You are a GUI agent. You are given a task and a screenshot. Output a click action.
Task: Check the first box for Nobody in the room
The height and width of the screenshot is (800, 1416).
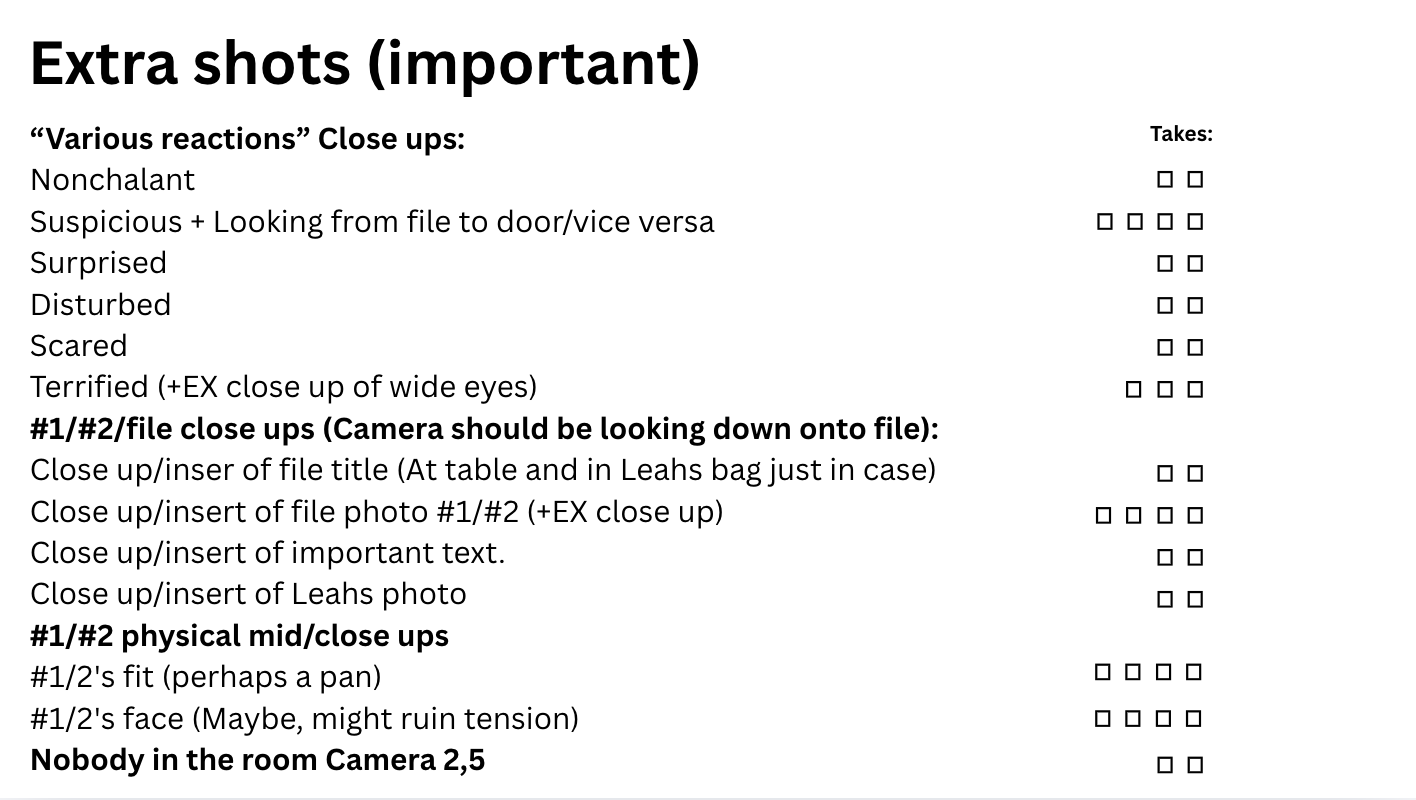coord(1164,765)
